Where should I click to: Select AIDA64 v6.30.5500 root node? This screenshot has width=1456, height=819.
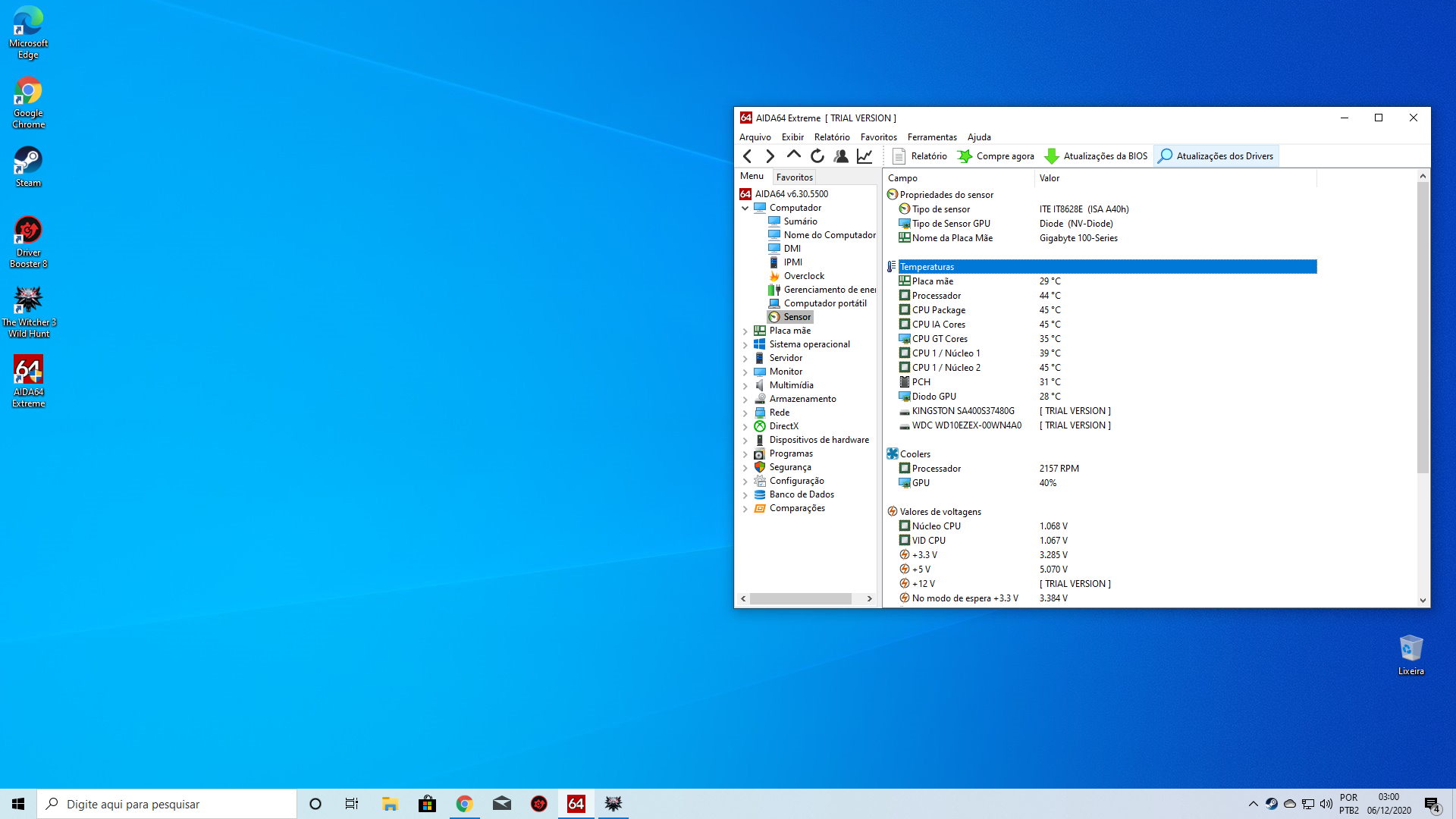coord(791,194)
